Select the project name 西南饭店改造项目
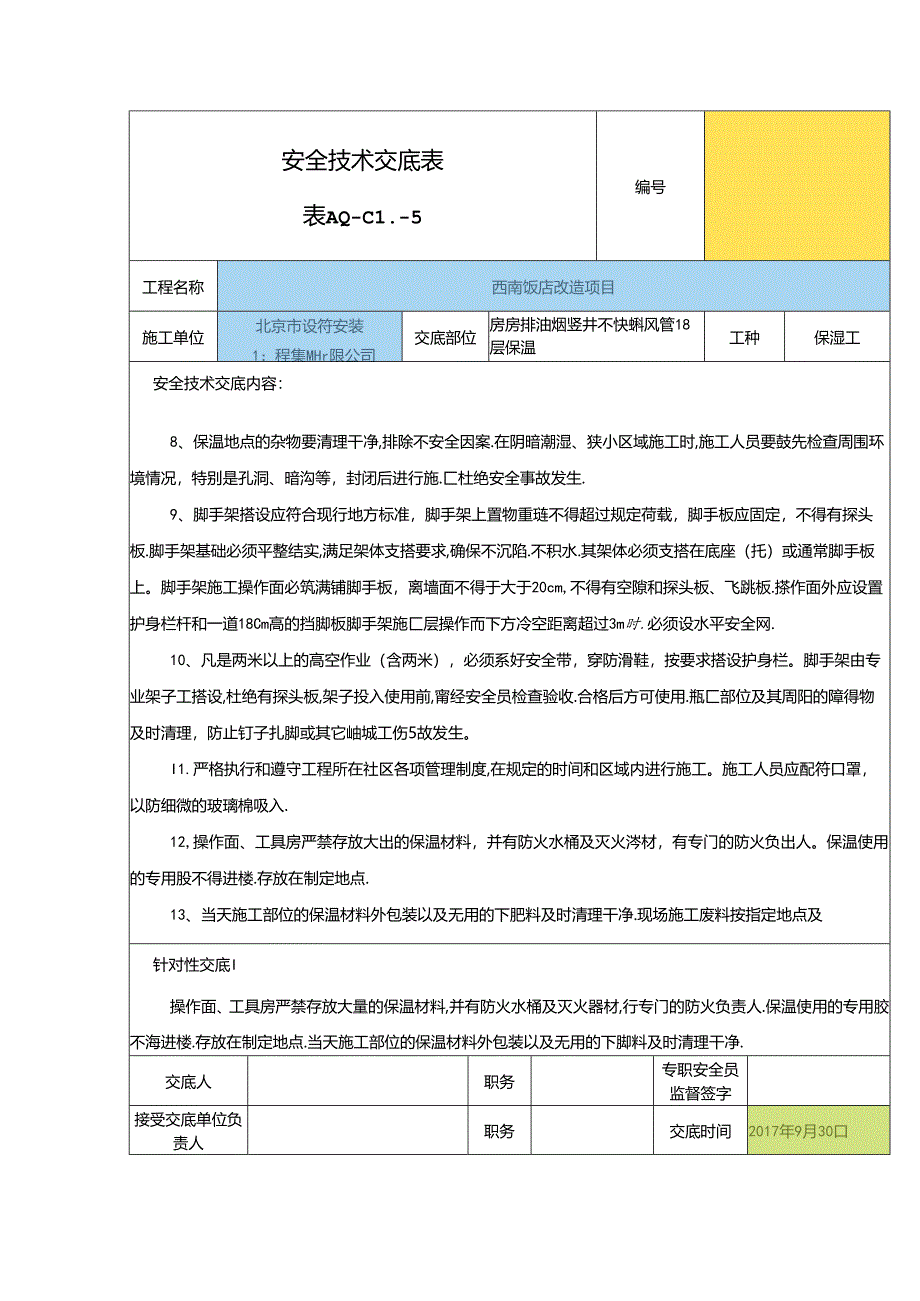This screenshot has height=1301, width=920. click(x=553, y=285)
